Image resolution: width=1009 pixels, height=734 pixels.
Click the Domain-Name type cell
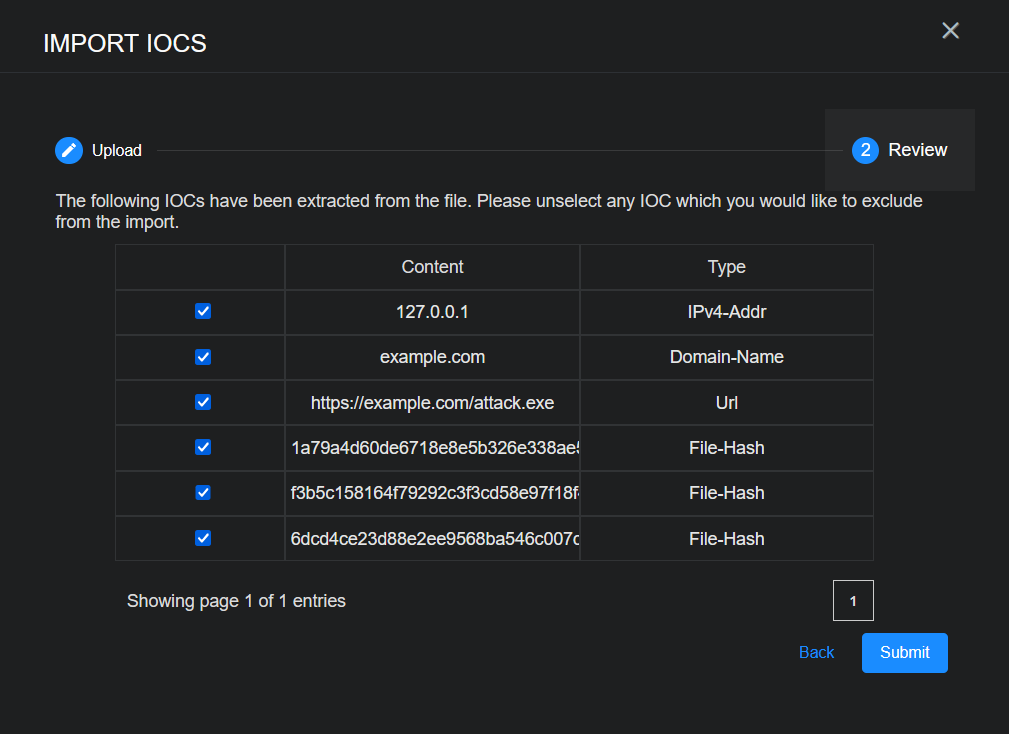click(726, 357)
